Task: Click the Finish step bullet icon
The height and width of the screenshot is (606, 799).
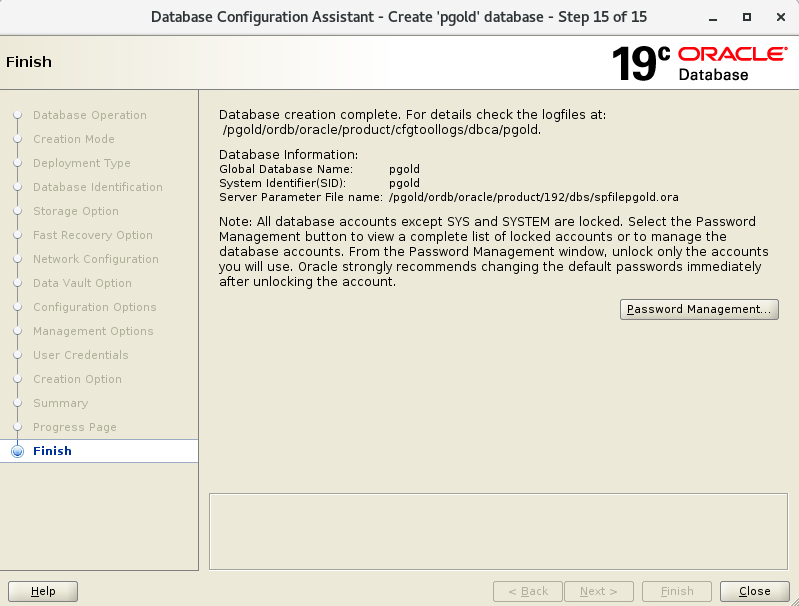Action: (x=17, y=452)
